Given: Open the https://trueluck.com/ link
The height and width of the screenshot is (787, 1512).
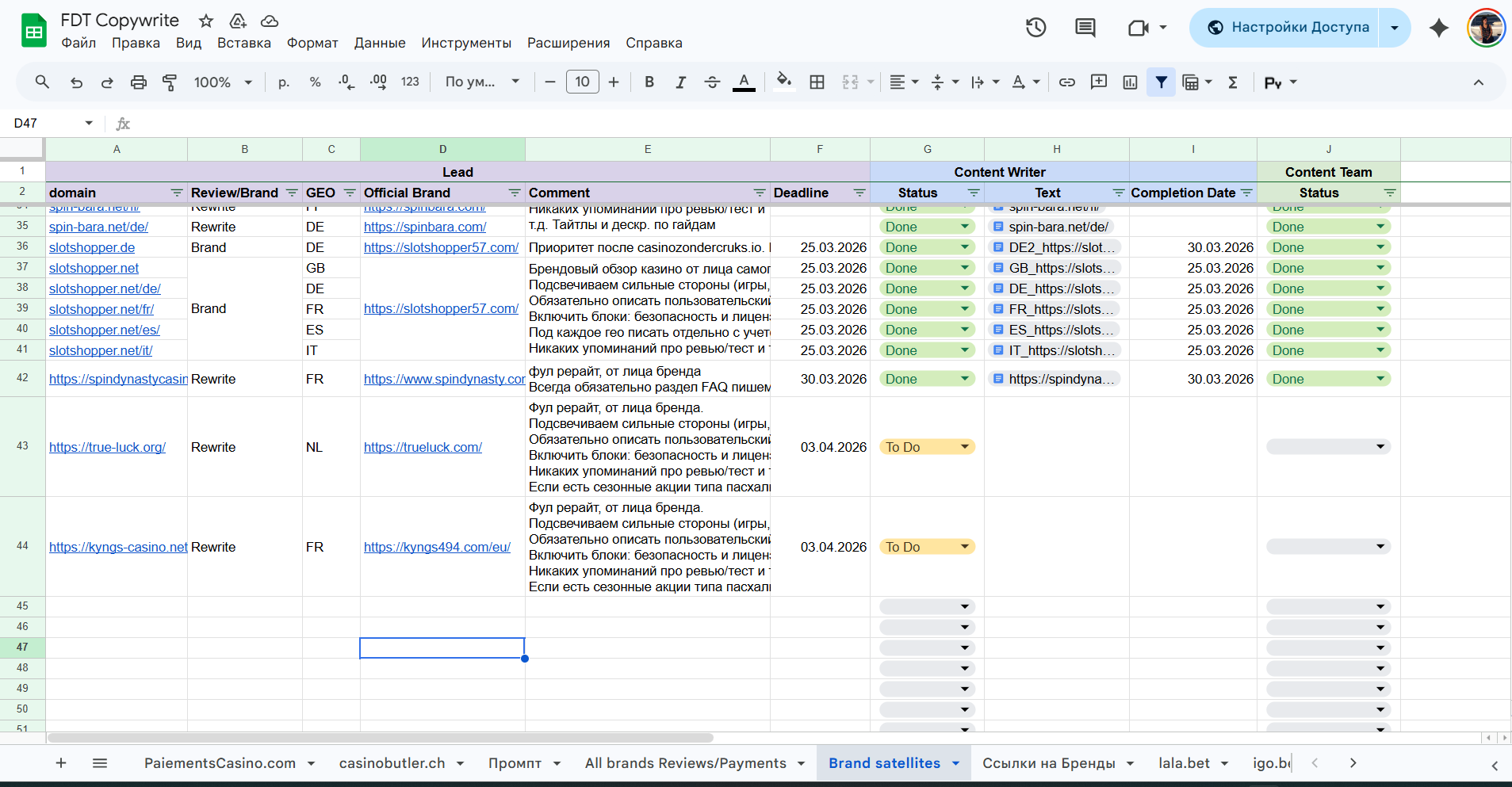Looking at the screenshot, I should tap(423, 447).
